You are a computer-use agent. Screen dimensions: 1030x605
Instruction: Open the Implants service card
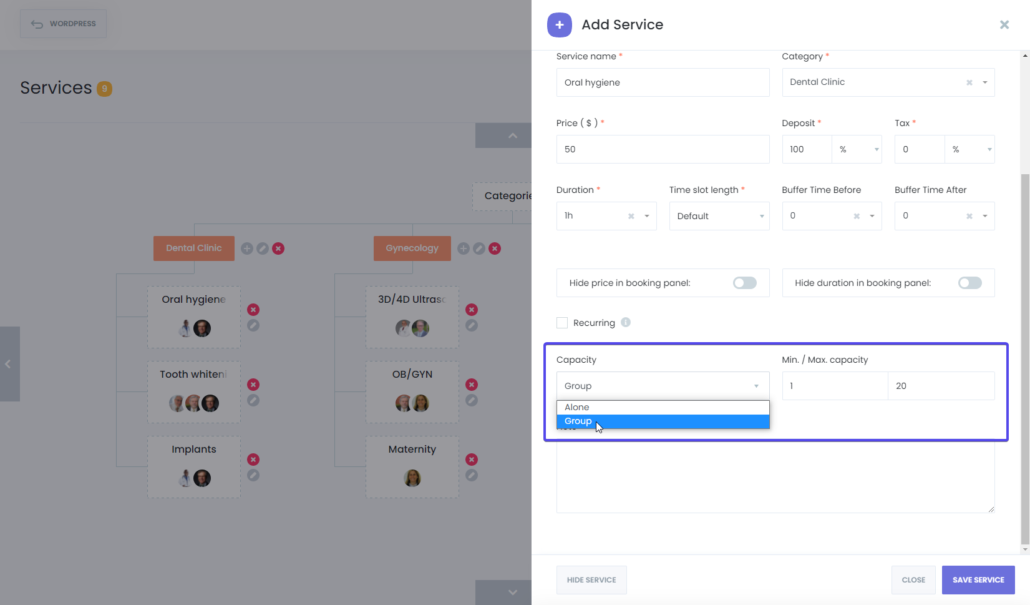point(194,466)
